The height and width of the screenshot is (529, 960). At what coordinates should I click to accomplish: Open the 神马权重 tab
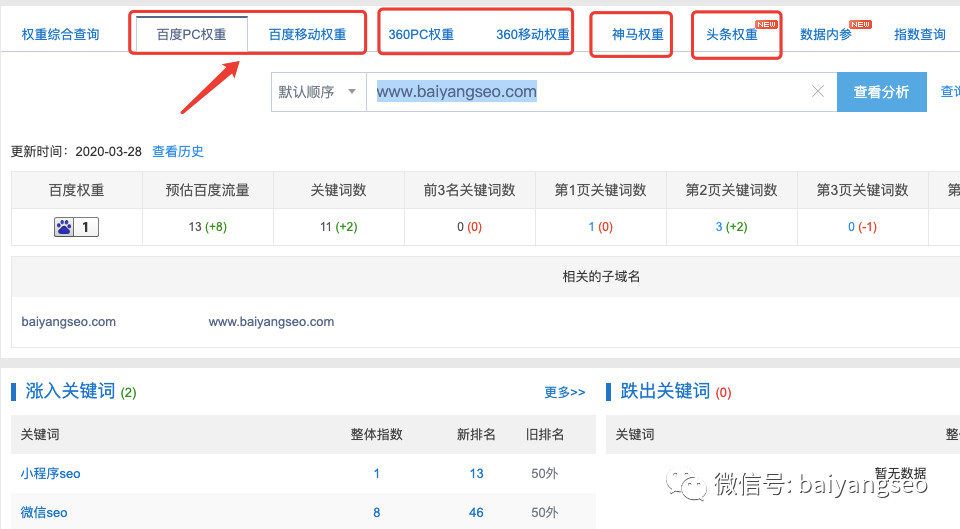point(637,35)
